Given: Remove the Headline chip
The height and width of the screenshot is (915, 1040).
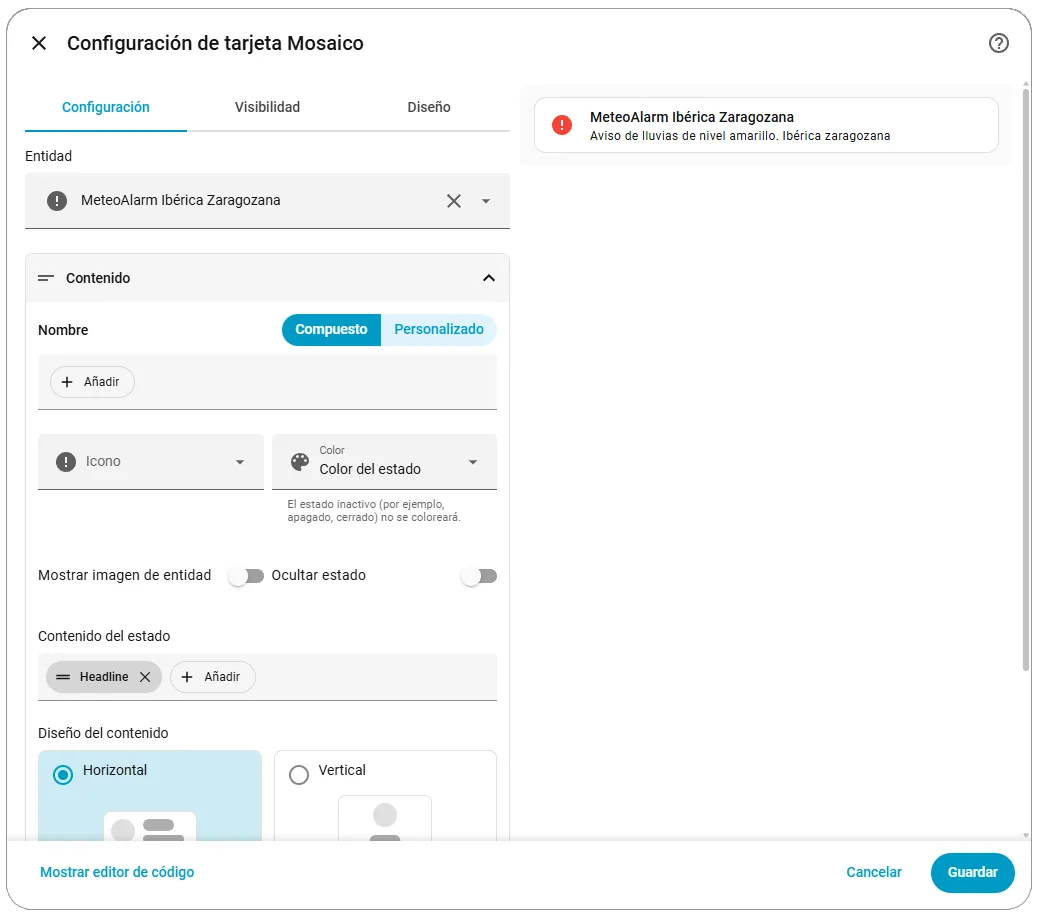Looking at the screenshot, I should pos(145,677).
